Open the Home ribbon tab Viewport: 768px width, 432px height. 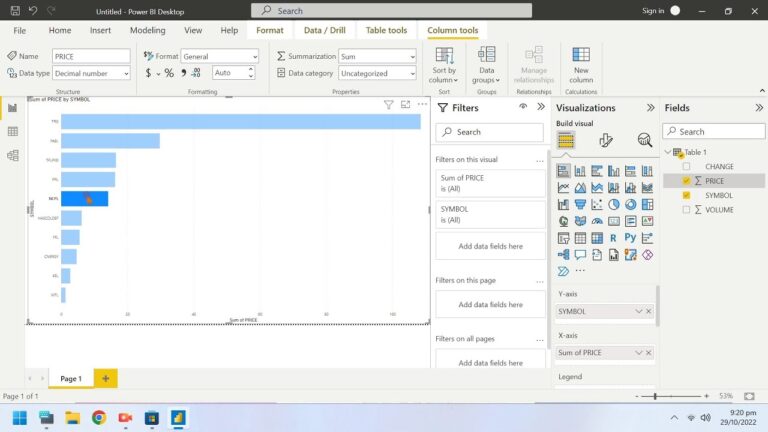point(60,30)
